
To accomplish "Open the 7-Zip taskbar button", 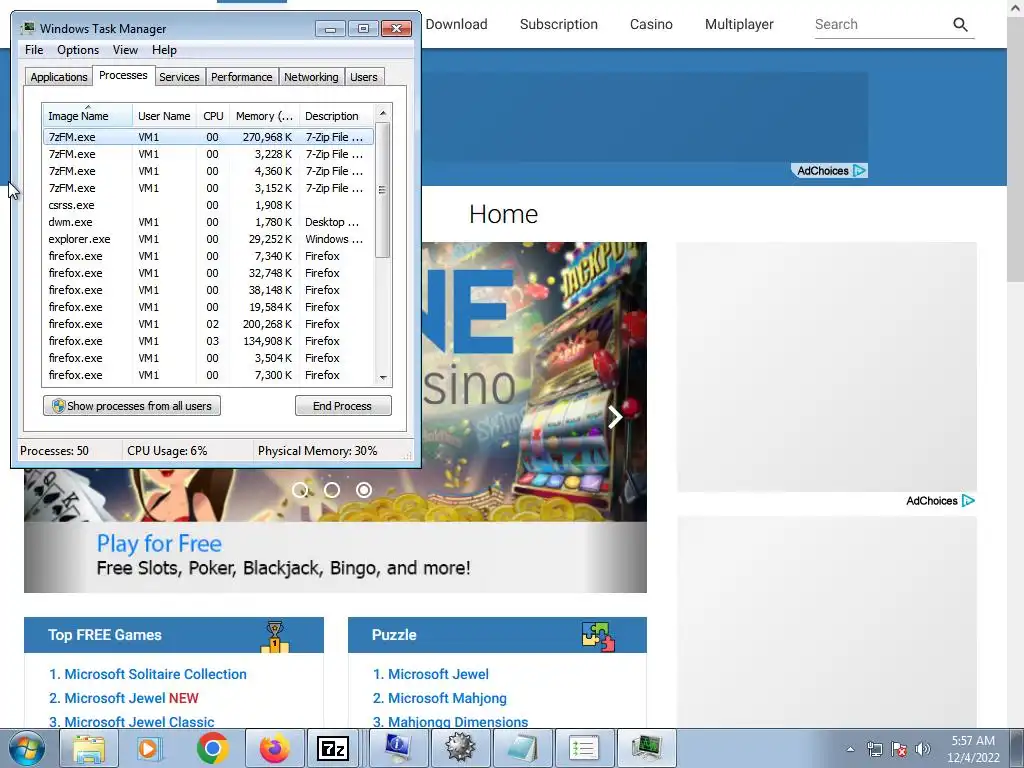I will (332, 748).
